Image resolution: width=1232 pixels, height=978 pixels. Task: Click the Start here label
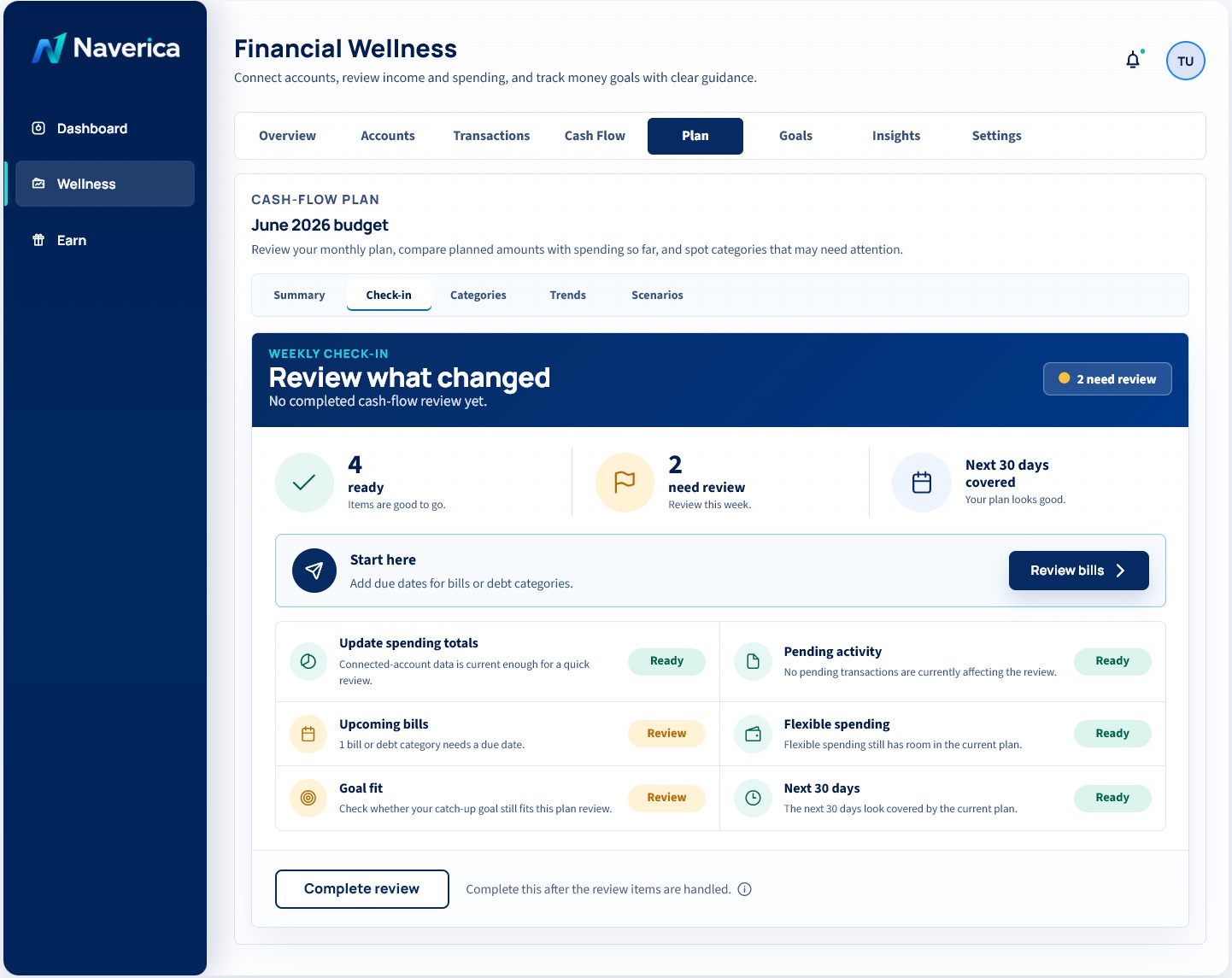coord(383,560)
